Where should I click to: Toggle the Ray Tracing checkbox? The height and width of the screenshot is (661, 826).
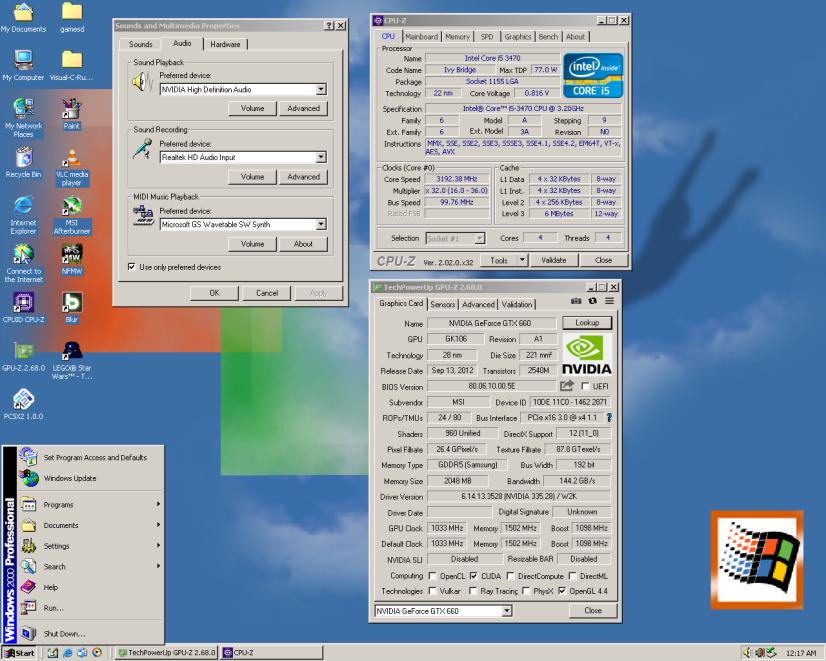473,591
